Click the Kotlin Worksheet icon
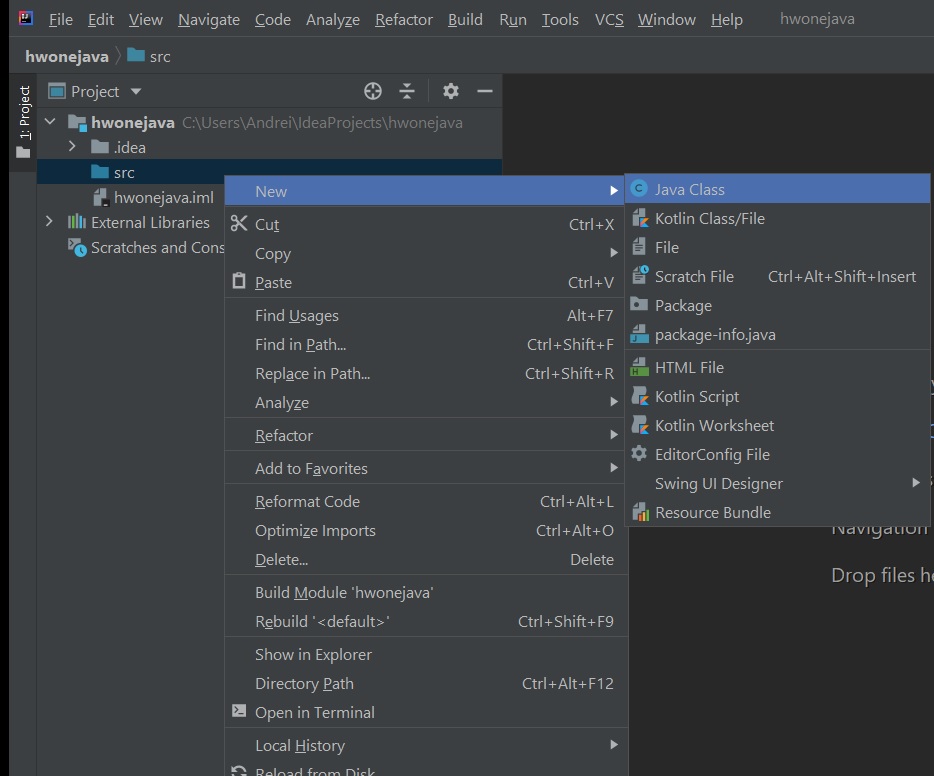The image size is (934, 776). point(640,425)
